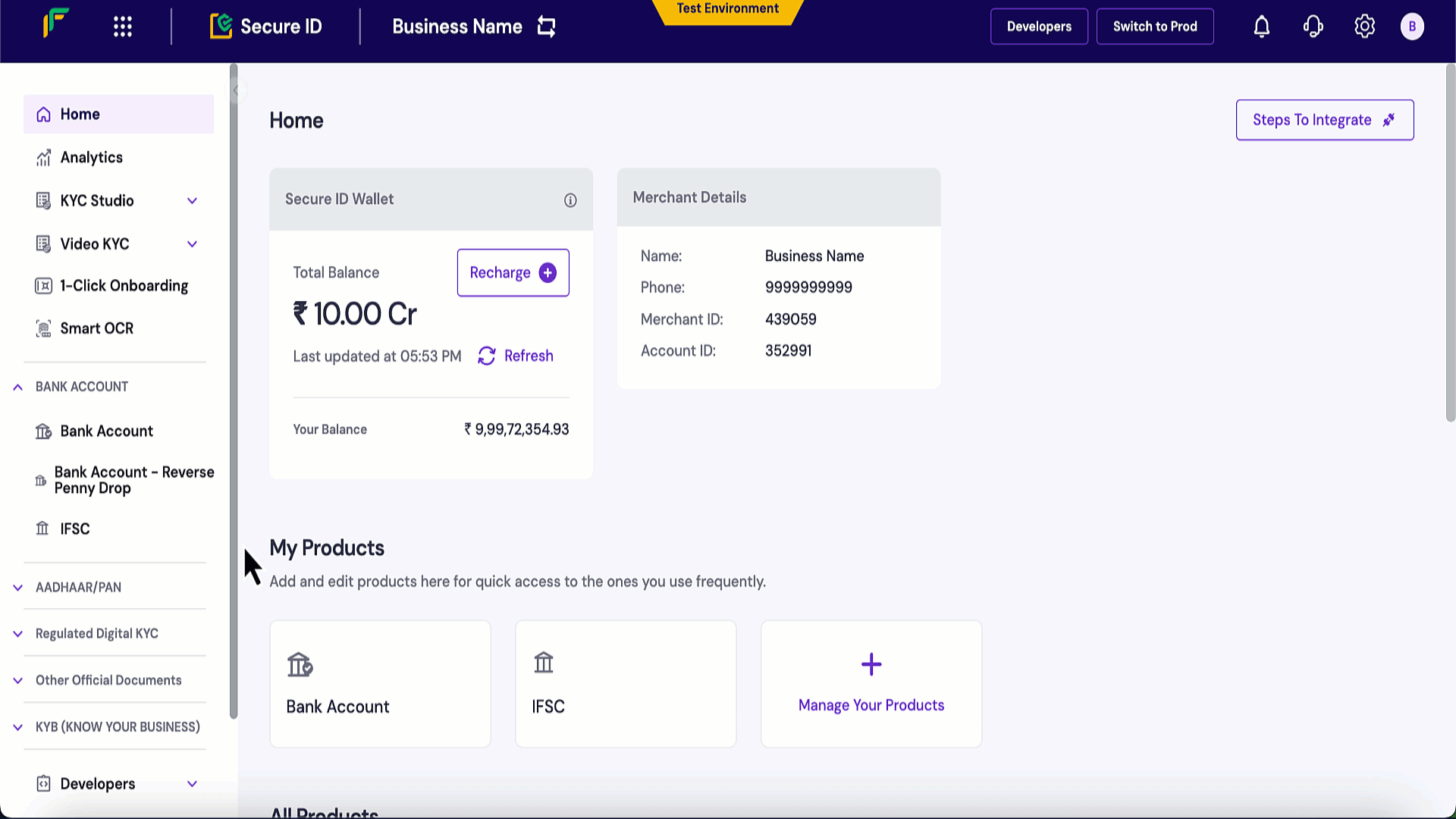Click the Recharge button

coord(513,272)
